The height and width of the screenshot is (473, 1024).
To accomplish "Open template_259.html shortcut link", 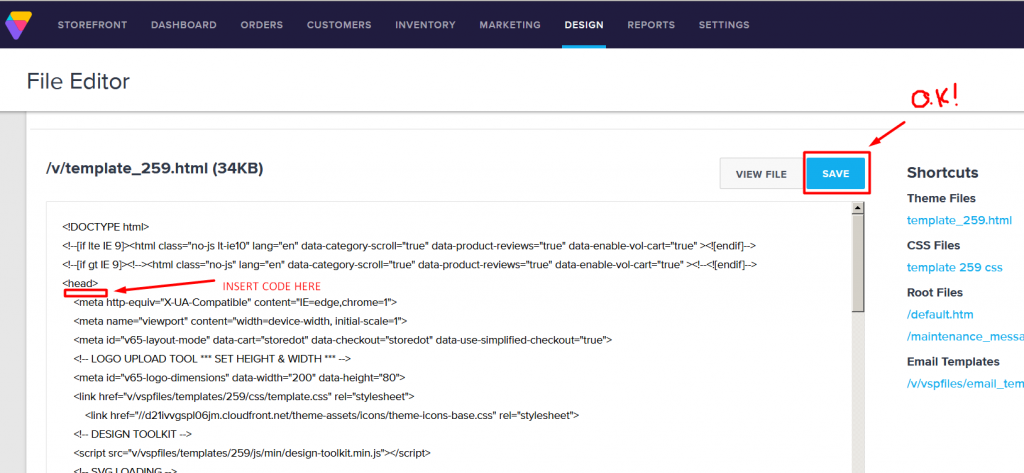I will point(959,220).
